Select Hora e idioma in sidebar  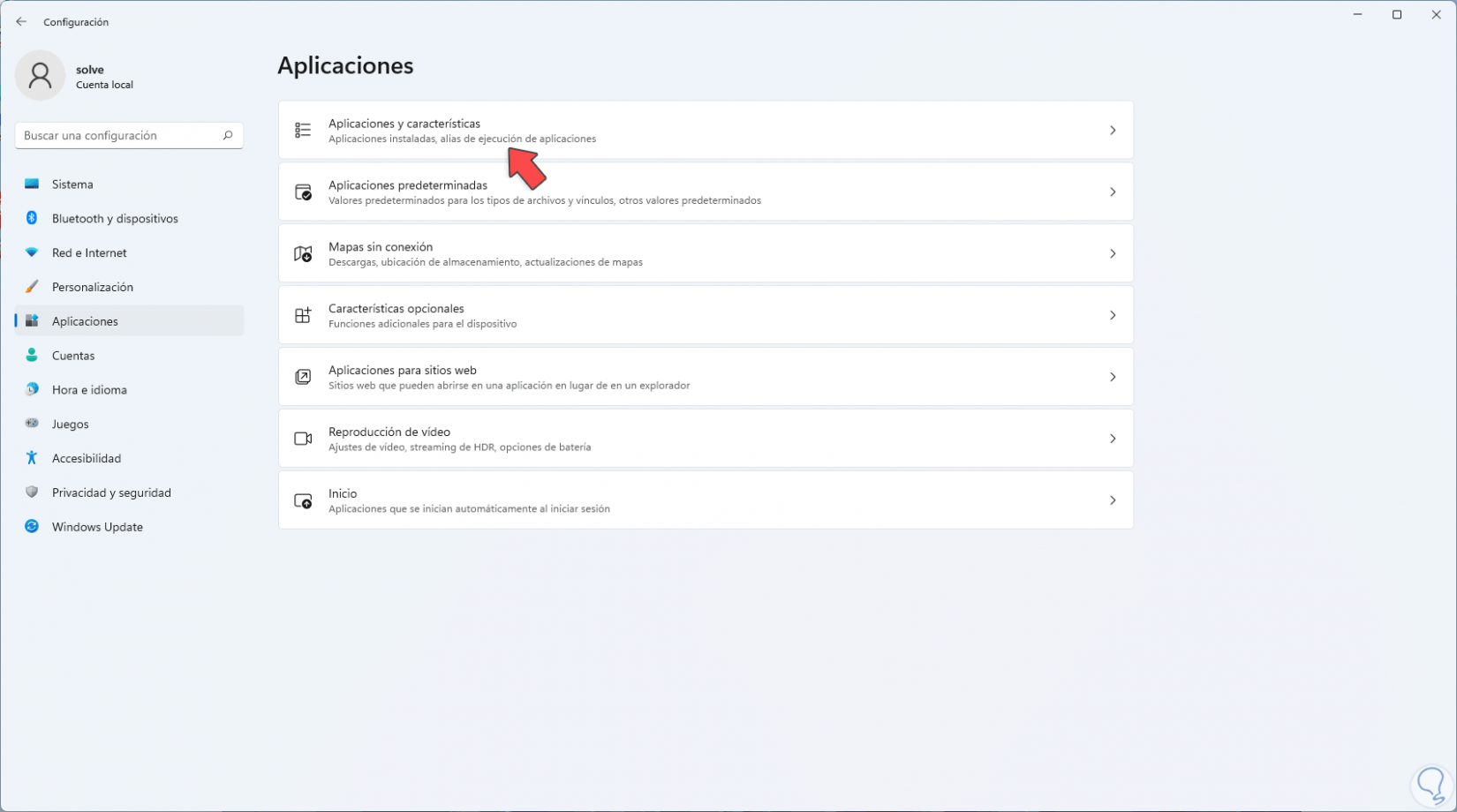coord(89,390)
